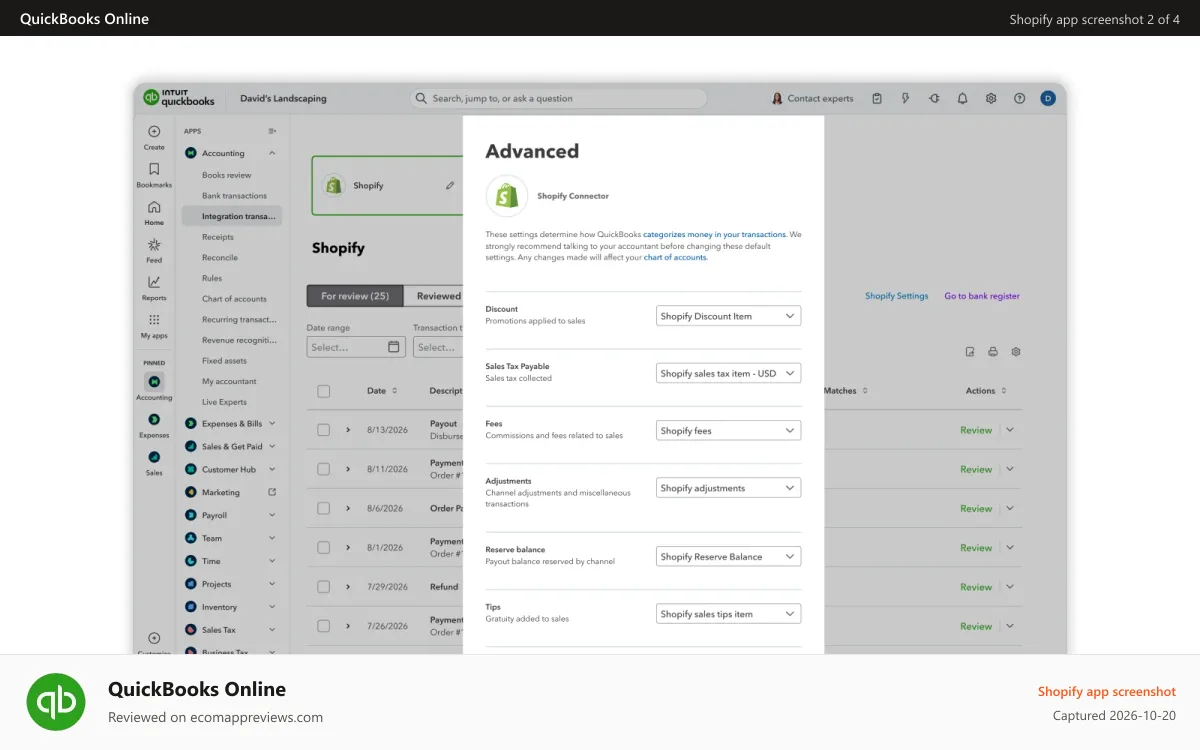Open Live Experts menu item
1200x750 pixels.
click(x=224, y=402)
